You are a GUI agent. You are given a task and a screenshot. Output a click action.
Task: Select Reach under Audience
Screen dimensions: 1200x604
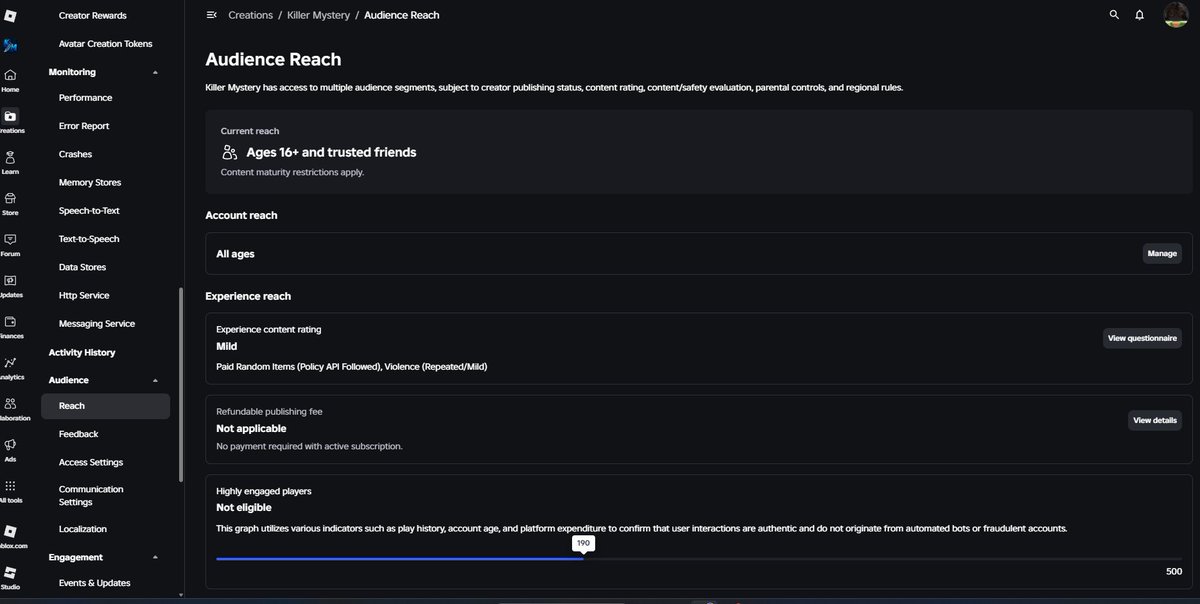coord(105,406)
